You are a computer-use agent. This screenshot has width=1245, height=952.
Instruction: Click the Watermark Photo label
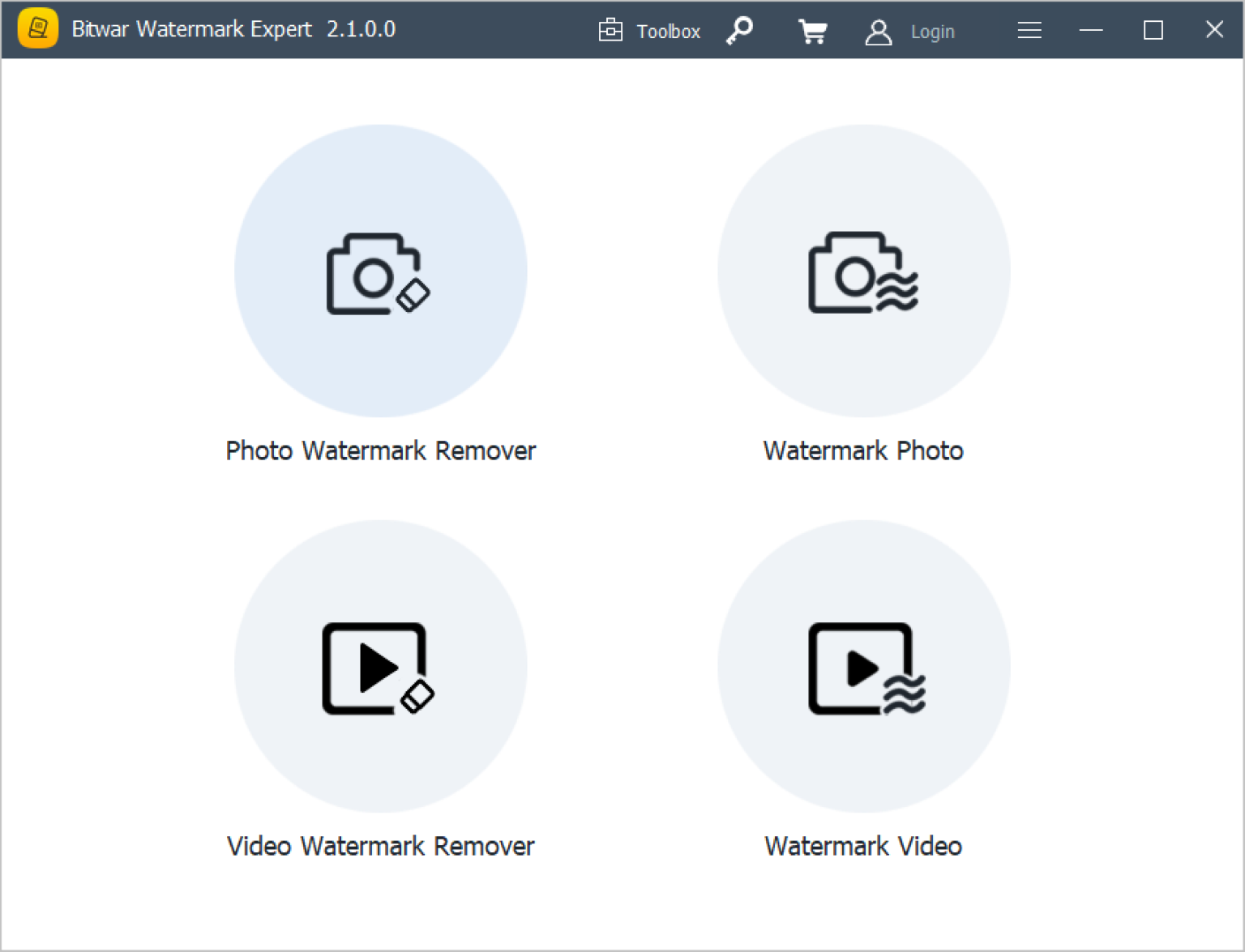click(863, 450)
